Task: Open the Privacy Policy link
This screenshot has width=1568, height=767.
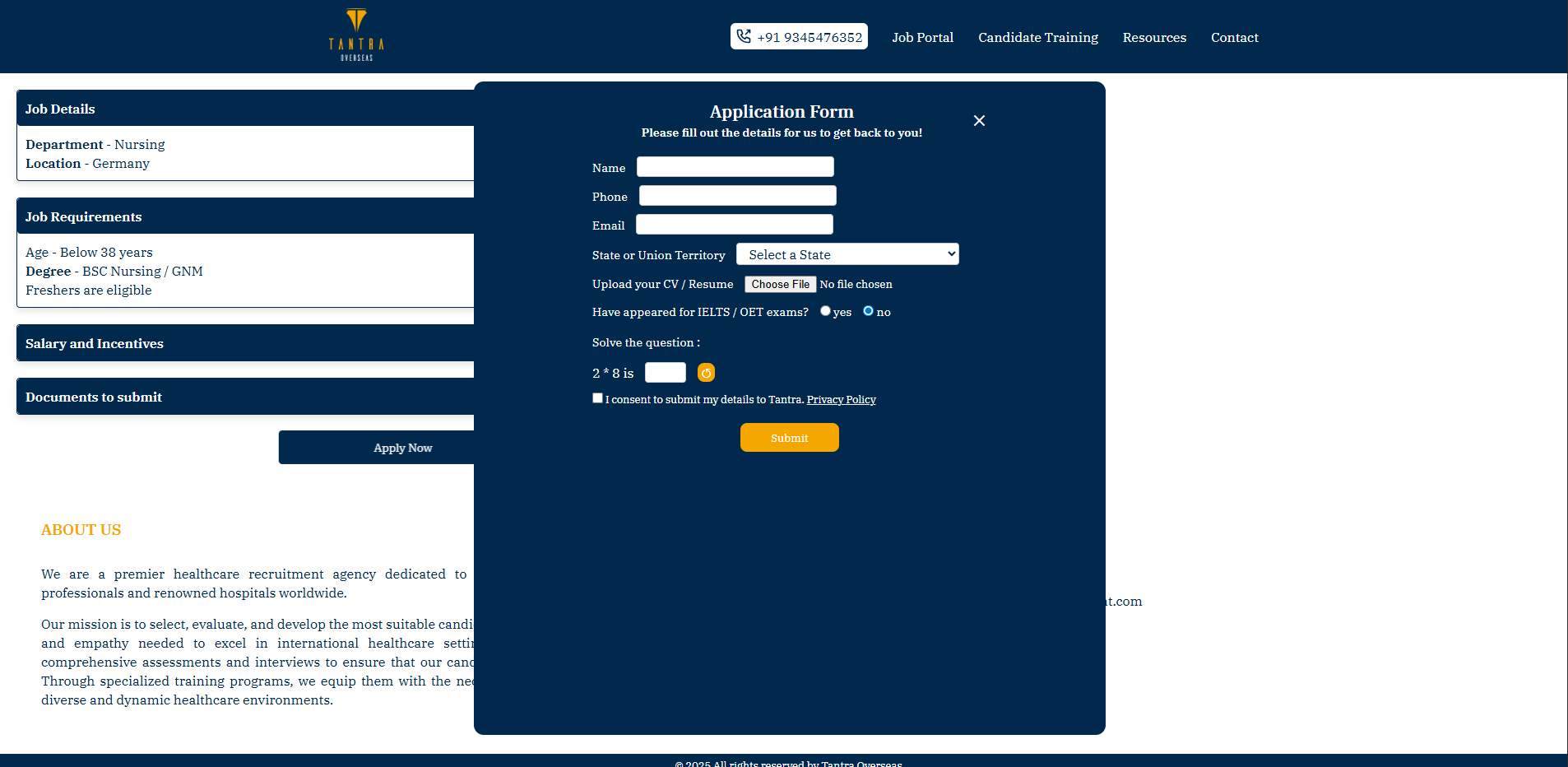Action: [x=841, y=400]
